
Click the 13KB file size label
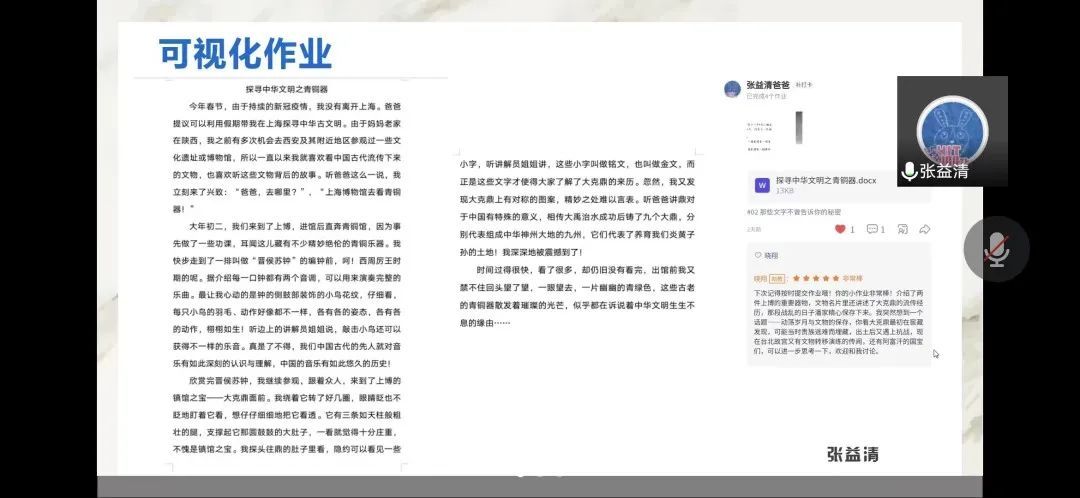click(x=785, y=191)
